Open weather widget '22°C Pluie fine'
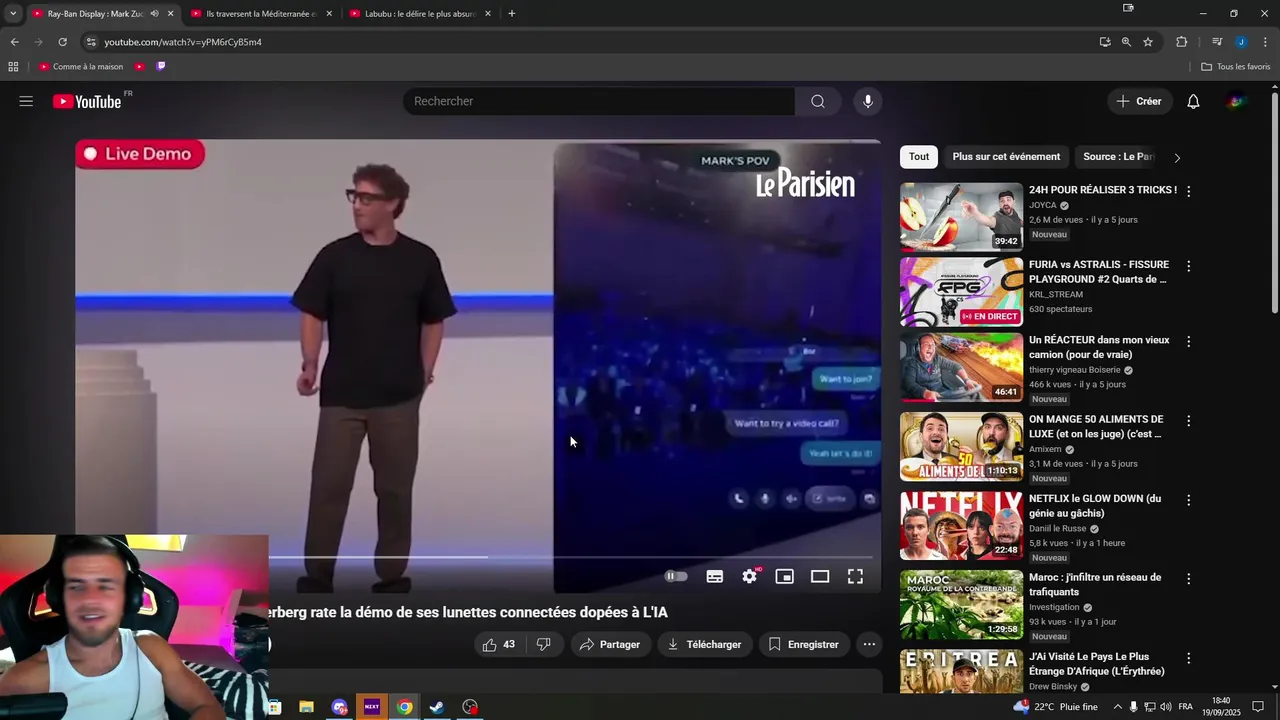The image size is (1280, 720). (x=1055, y=707)
